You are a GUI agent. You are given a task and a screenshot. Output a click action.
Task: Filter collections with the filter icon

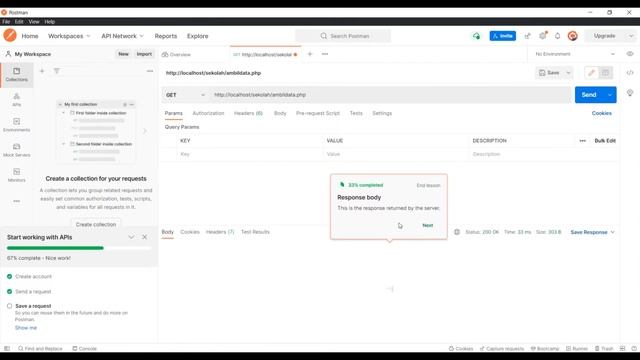[57, 71]
